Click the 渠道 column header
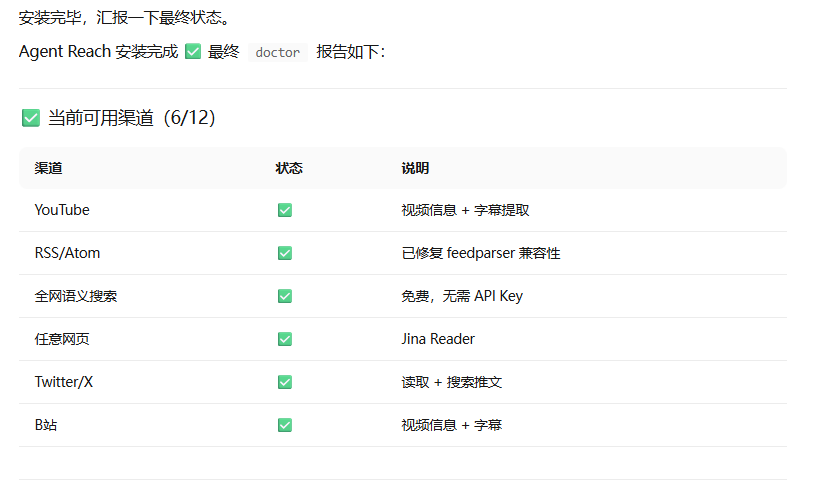815x488 pixels. tap(48, 168)
